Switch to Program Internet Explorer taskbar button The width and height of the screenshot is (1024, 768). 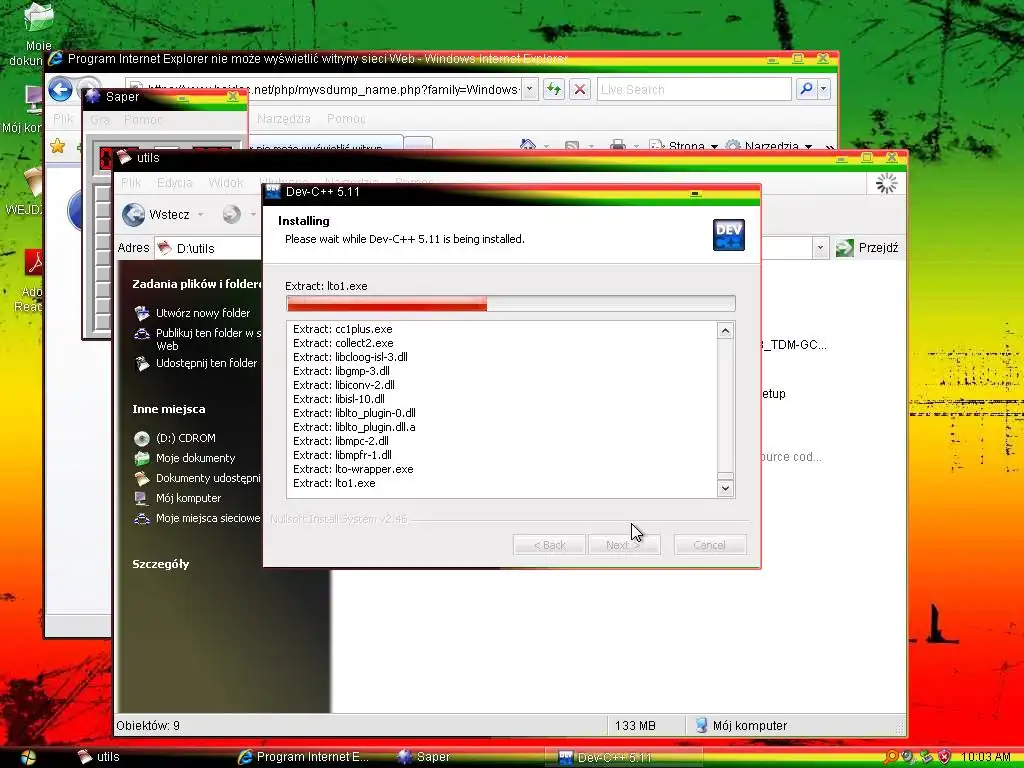pos(304,757)
